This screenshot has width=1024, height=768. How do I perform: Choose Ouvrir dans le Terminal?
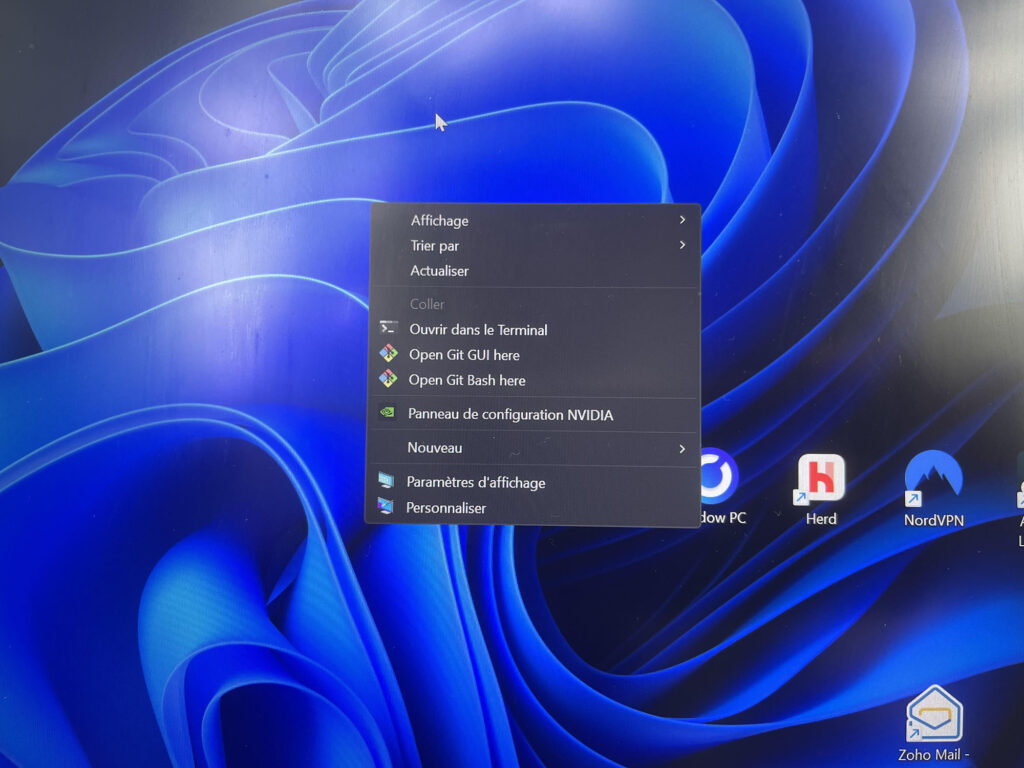[478, 329]
